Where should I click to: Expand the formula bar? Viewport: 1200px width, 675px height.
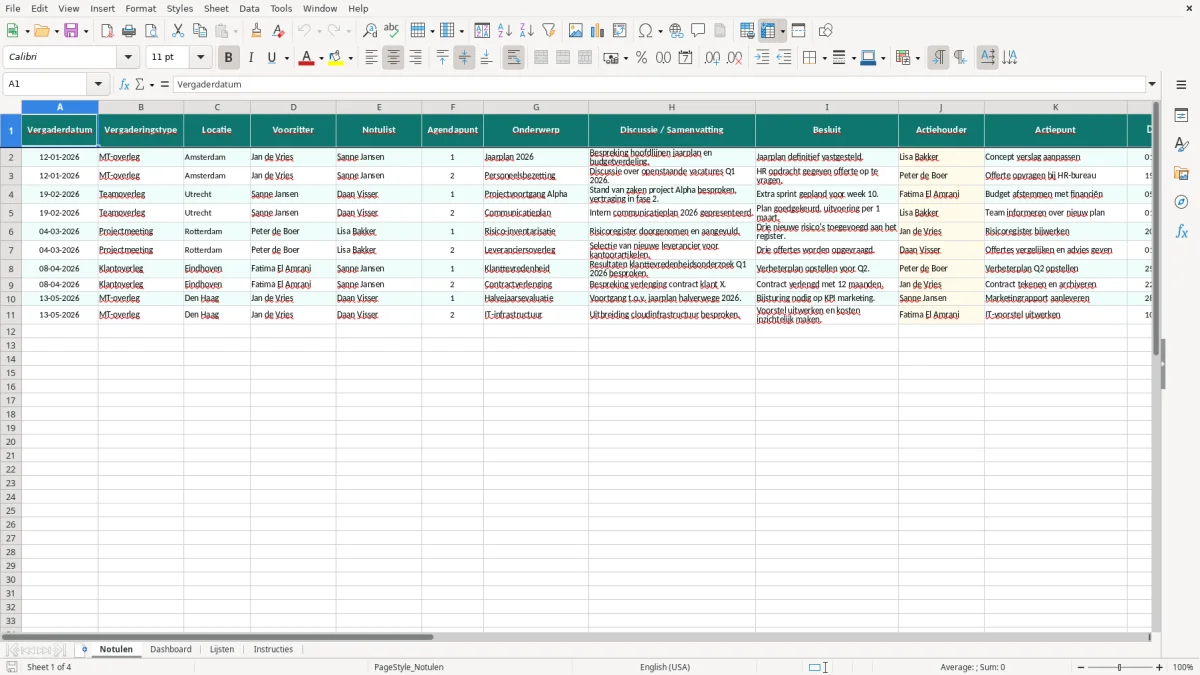(x=1152, y=85)
